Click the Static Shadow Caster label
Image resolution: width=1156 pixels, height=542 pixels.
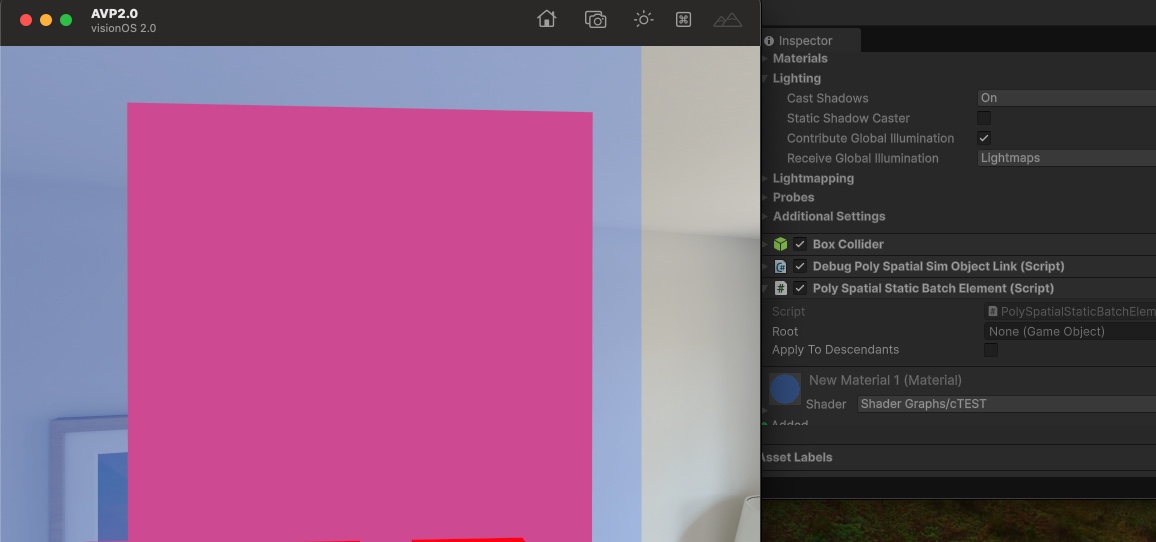848,118
